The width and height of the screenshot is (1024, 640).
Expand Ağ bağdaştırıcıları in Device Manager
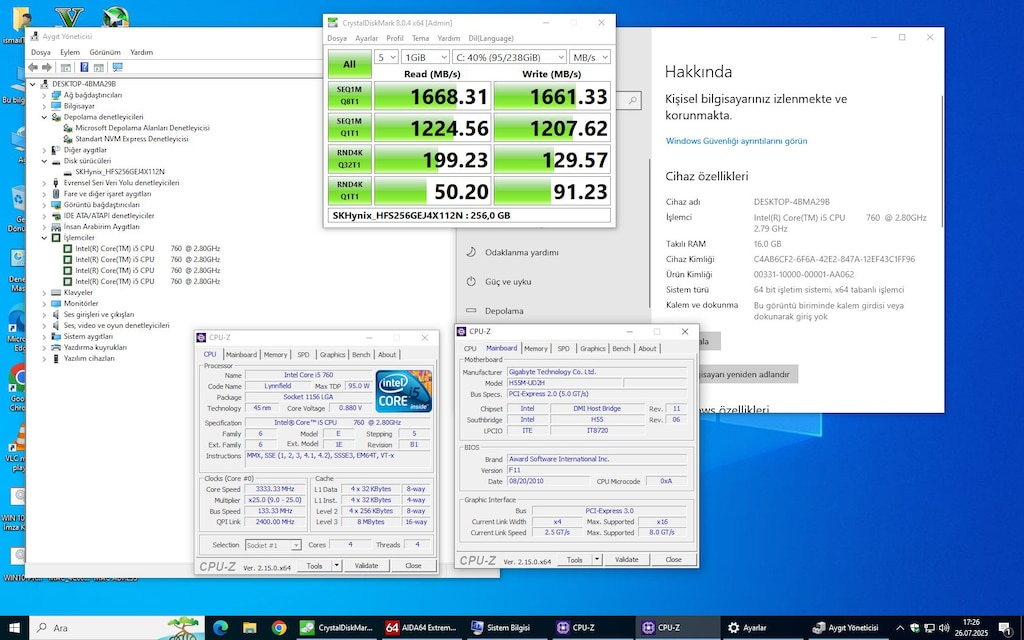click(x=44, y=95)
